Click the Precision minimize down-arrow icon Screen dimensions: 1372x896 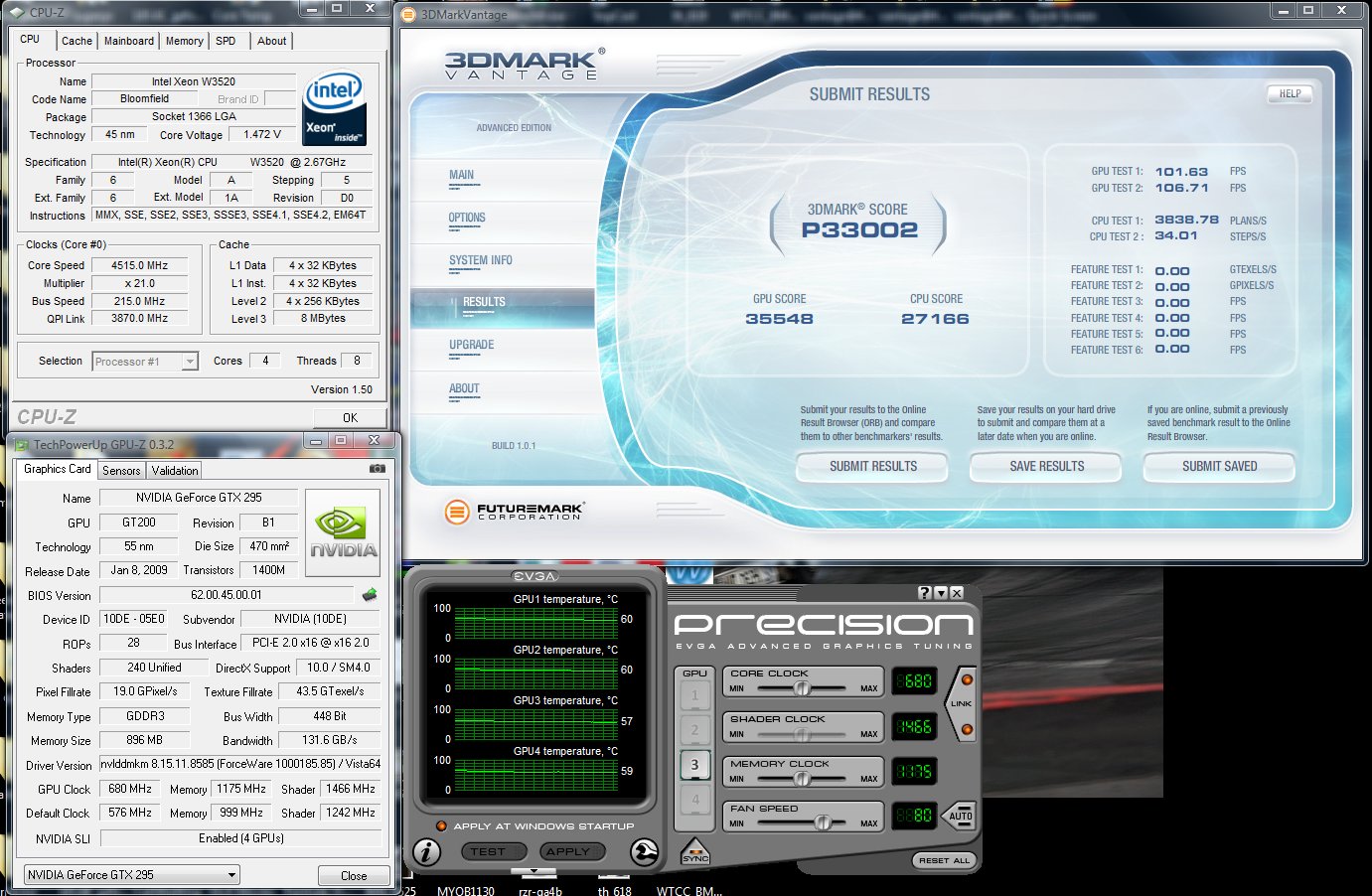coord(941,593)
